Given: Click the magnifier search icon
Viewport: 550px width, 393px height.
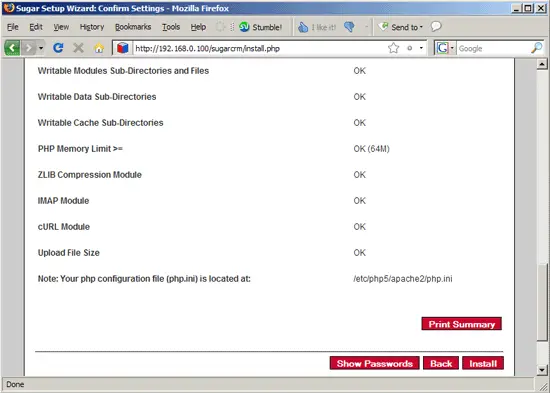Looking at the screenshot, I should [x=537, y=48].
